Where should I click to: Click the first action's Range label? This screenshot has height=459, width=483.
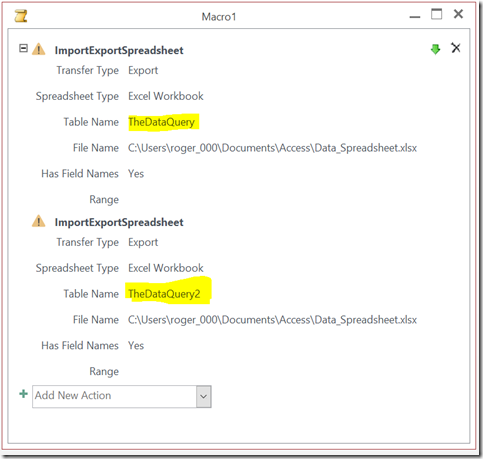tap(104, 200)
